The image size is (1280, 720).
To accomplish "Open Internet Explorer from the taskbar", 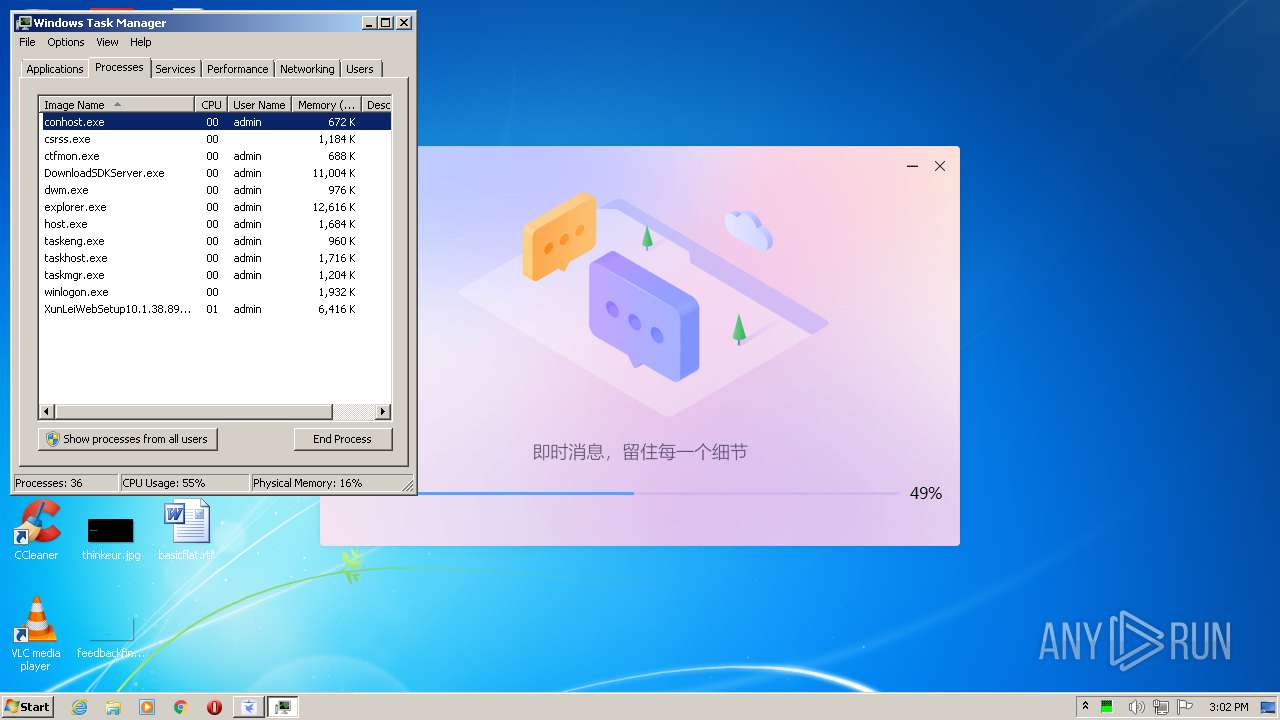I will tap(80, 707).
